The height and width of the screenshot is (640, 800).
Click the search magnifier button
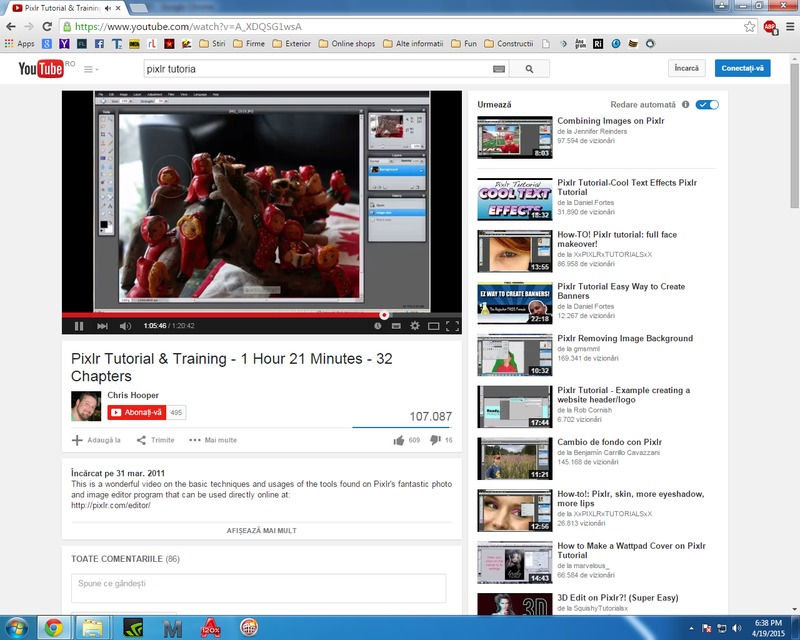530,69
